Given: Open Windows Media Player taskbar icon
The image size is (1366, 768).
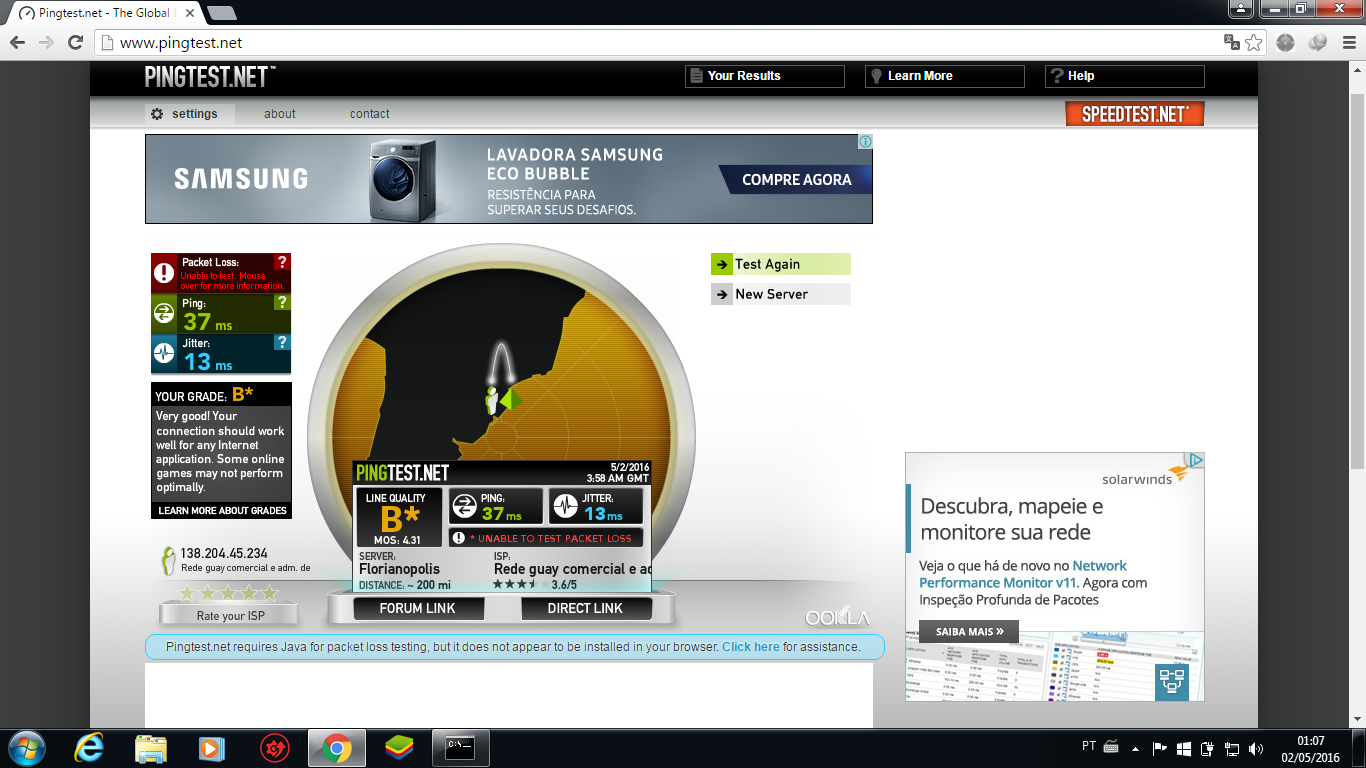Looking at the screenshot, I should point(210,748).
